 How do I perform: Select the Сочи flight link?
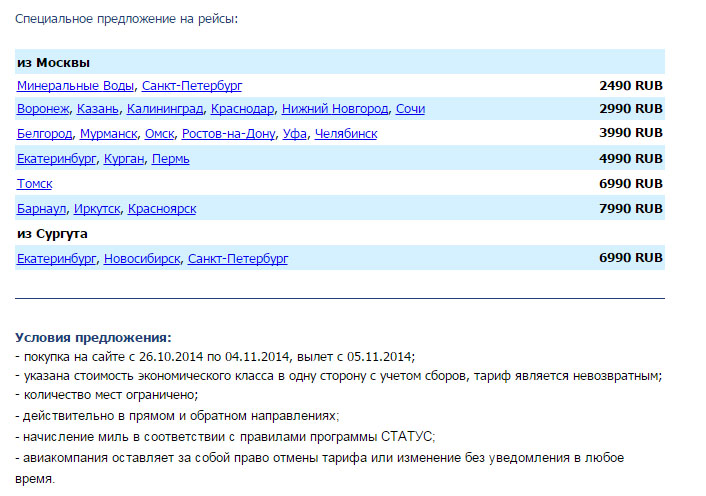(x=410, y=109)
